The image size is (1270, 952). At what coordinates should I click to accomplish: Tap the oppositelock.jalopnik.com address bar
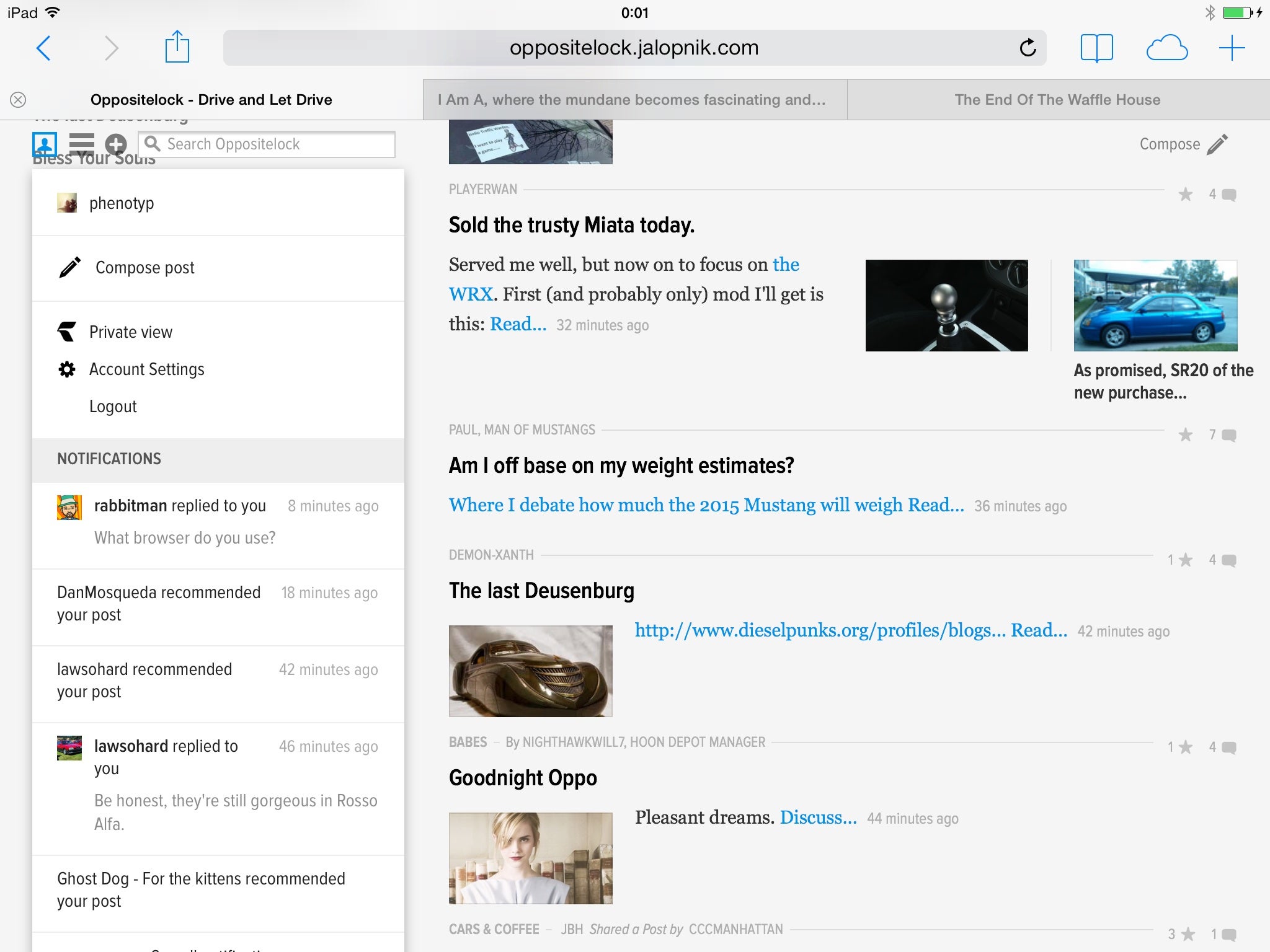[634, 48]
